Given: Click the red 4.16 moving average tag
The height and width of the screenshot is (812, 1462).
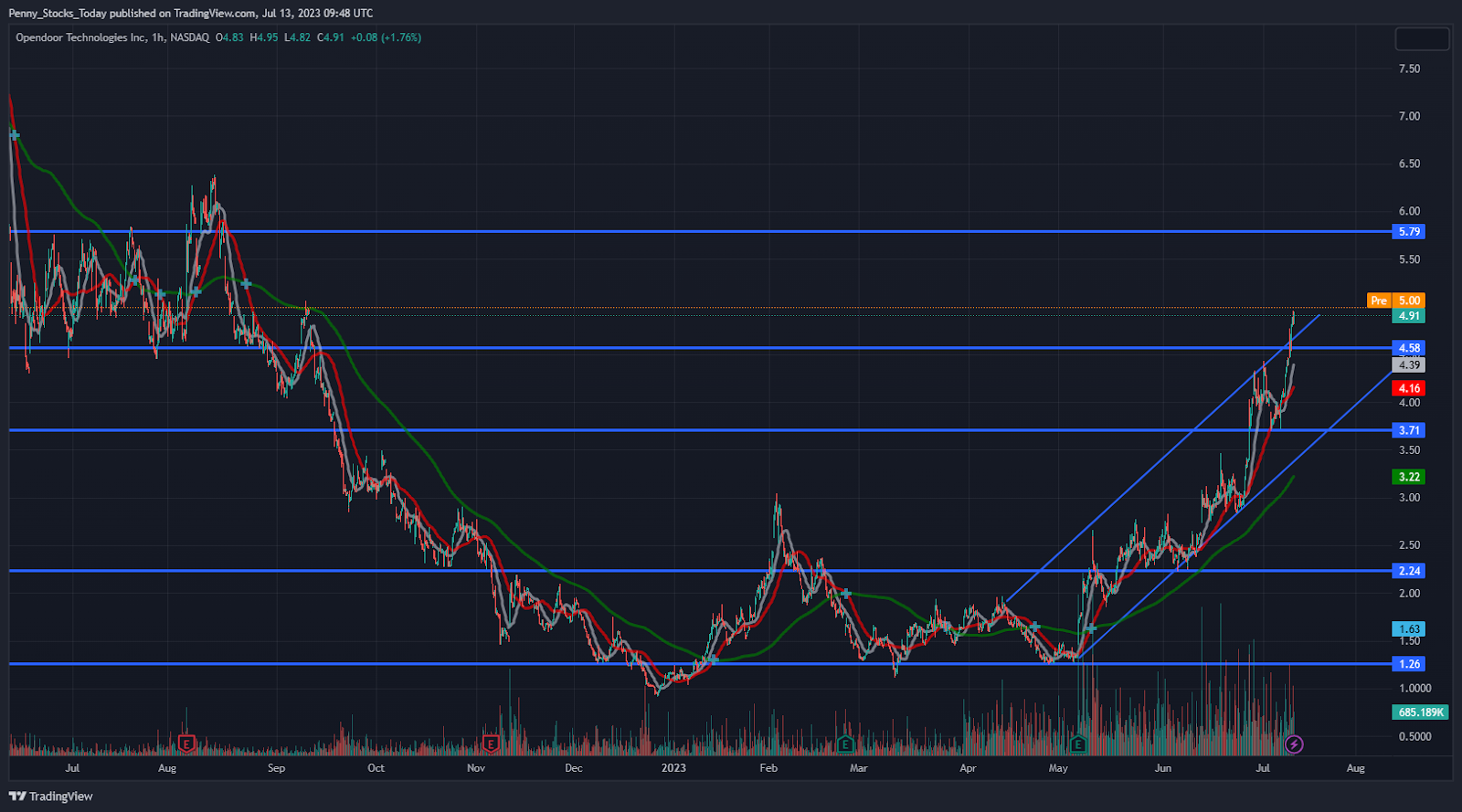Looking at the screenshot, I should (1409, 388).
